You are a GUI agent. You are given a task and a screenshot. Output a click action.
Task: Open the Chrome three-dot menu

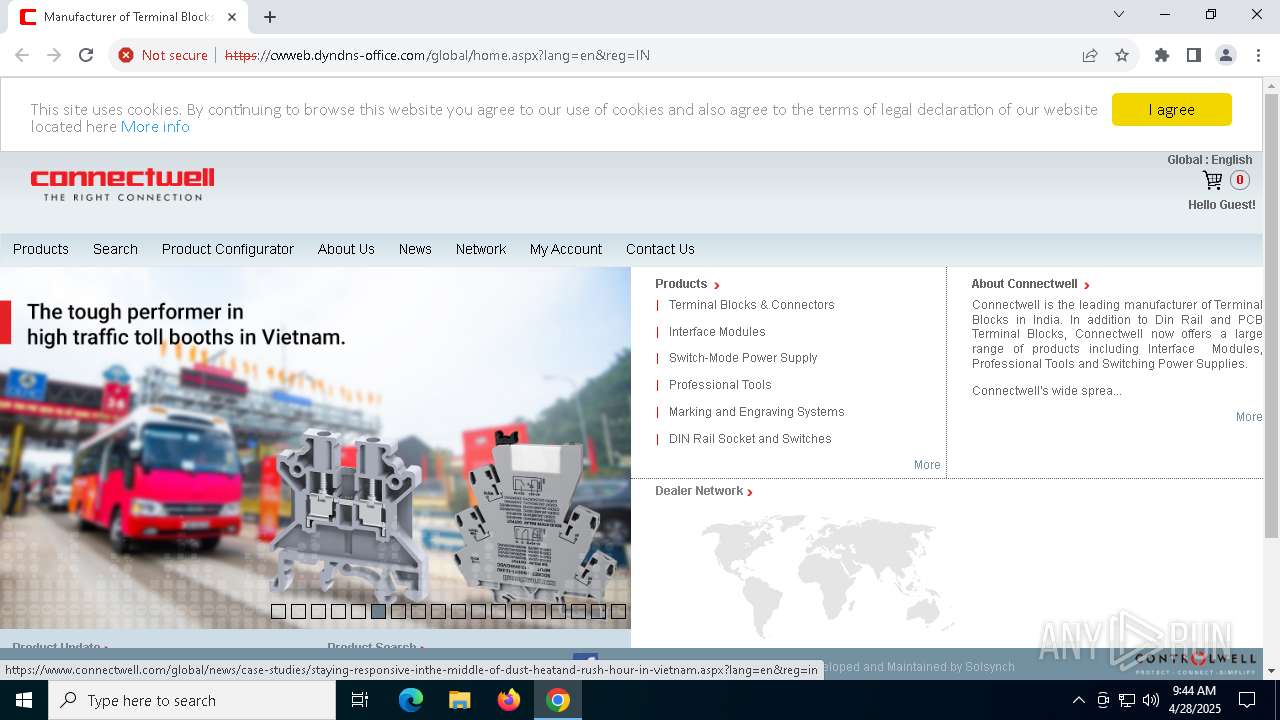(1258, 55)
